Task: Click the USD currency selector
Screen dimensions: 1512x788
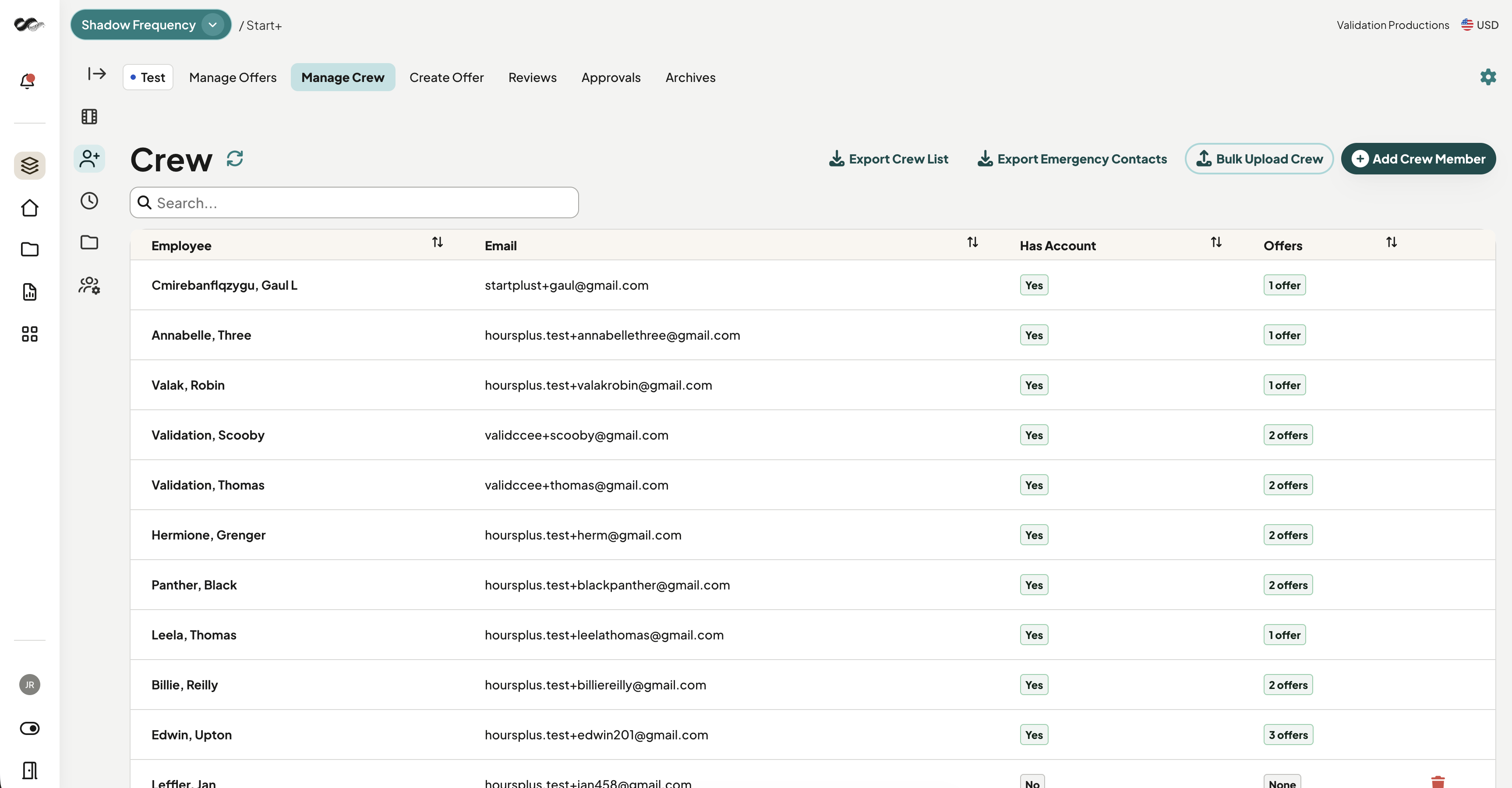Action: [1480, 25]
